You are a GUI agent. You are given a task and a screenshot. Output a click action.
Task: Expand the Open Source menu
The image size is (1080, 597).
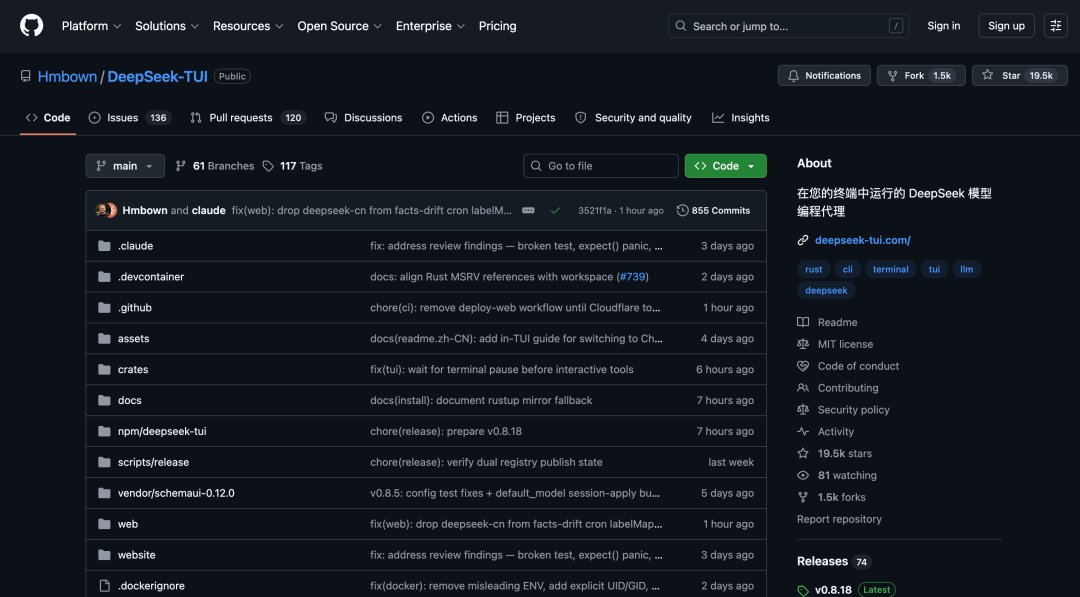click(x=340, y=26)
